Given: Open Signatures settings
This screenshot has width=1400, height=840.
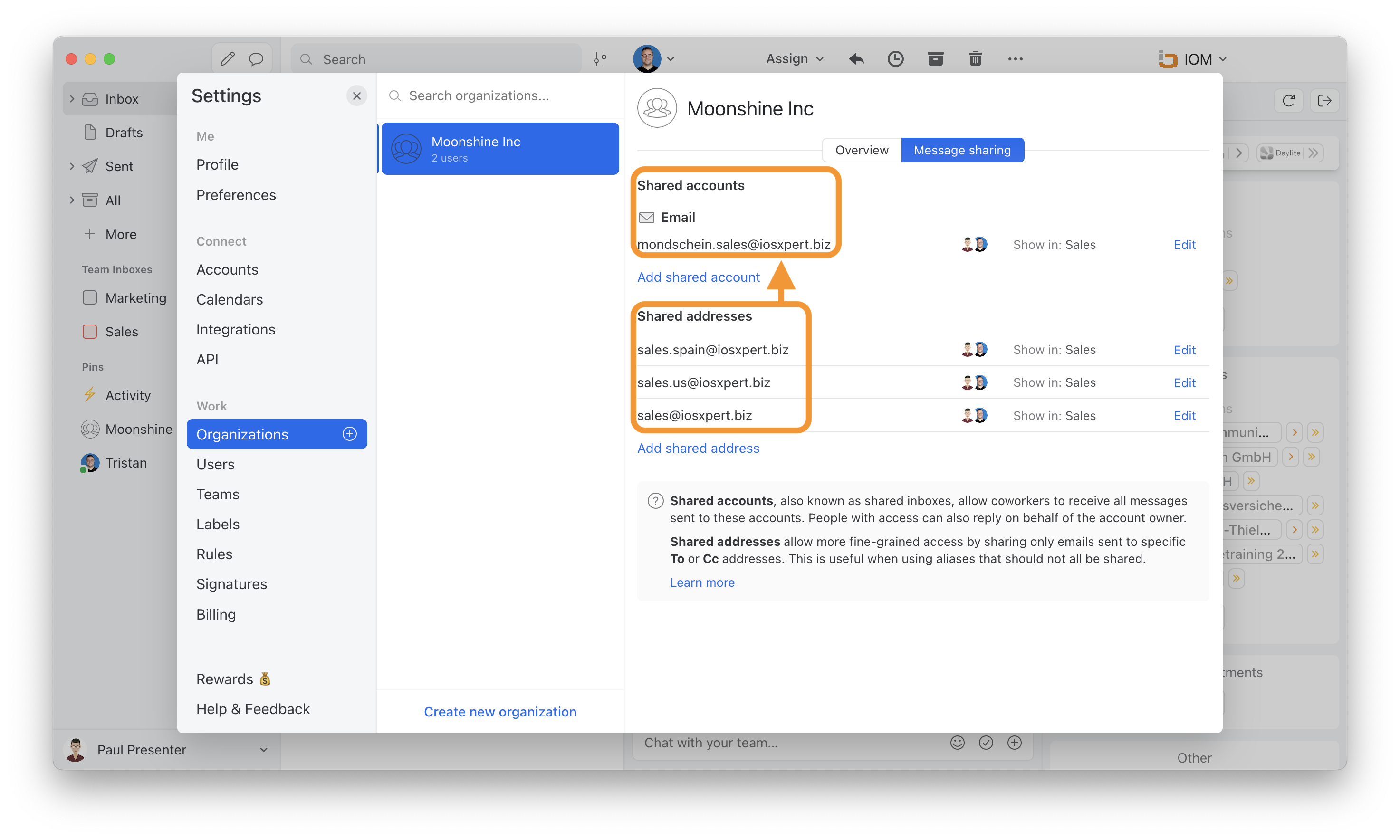Looking at the screenshot, I should coord(231,584).
